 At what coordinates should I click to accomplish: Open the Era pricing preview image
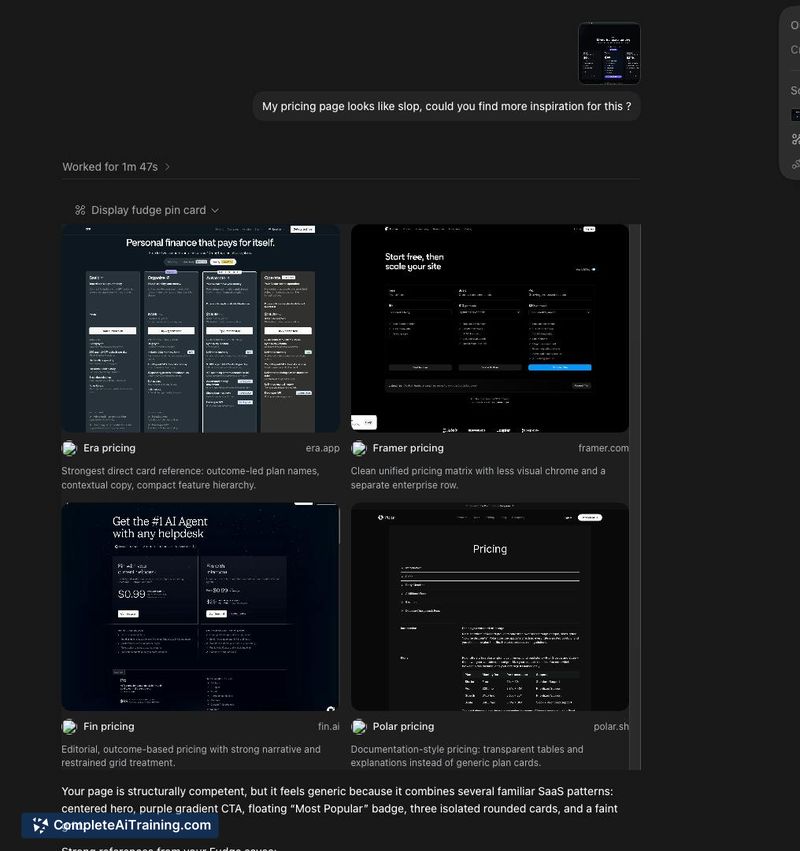(200, 328)
